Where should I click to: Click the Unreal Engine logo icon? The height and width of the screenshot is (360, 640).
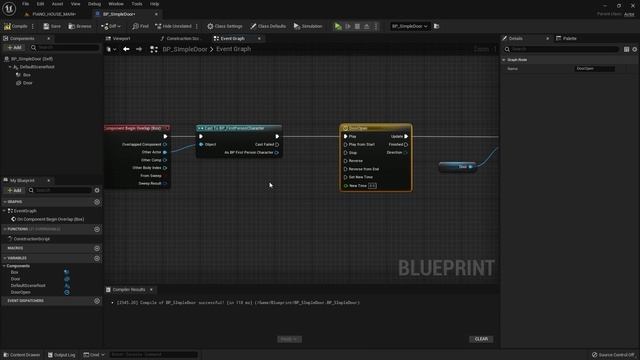pos(9,8)
